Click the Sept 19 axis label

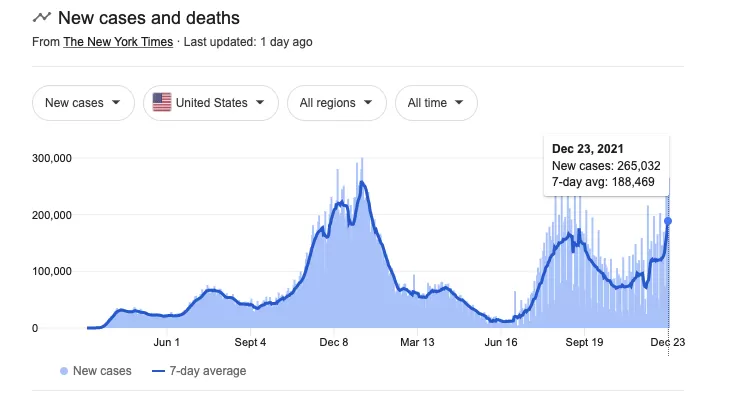pos(584,343)
